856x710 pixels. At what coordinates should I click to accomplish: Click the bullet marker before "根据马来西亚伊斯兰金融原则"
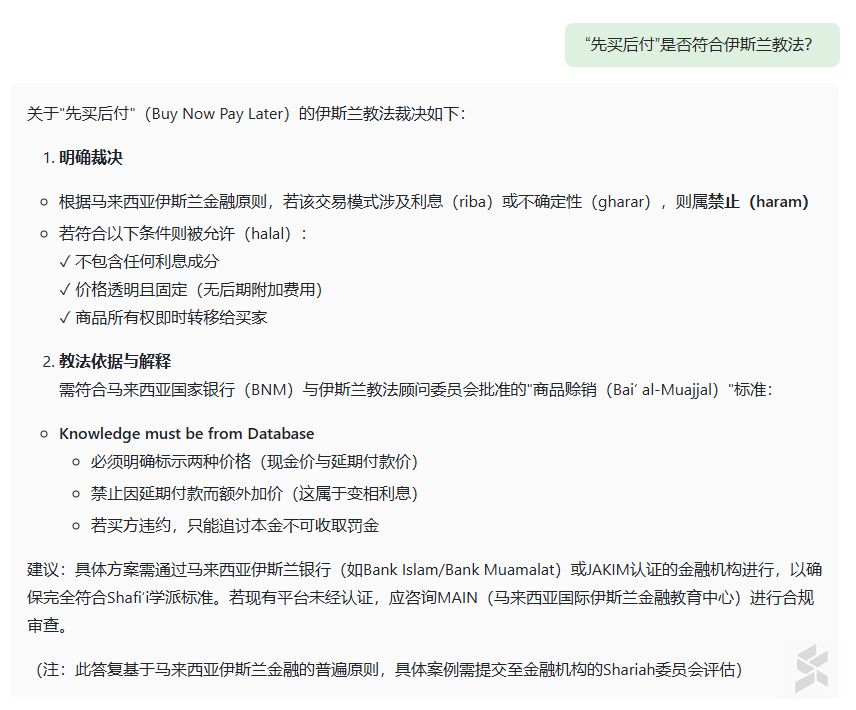coord(44,202)
